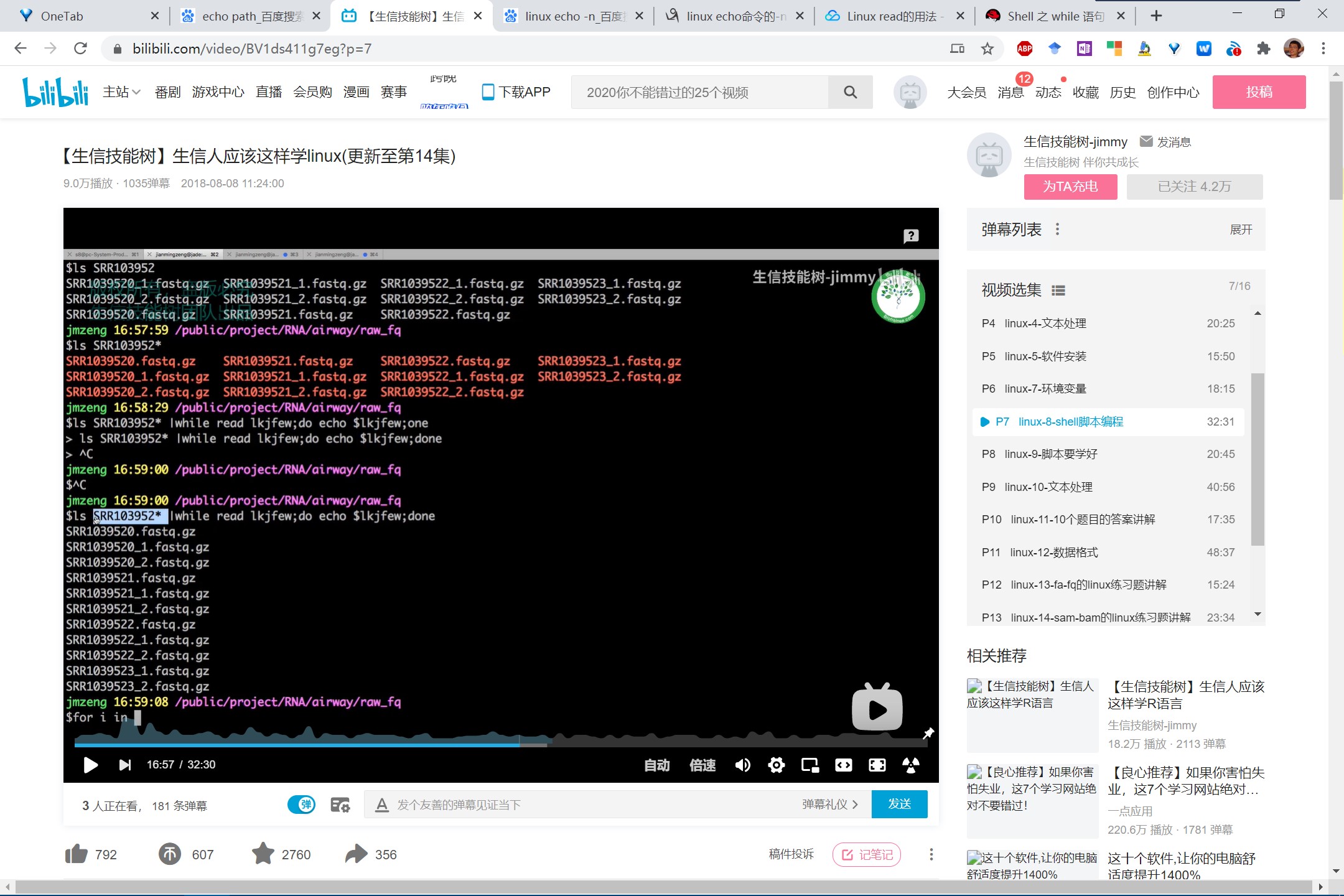Enter fullscreen on the video player
1344x896 pixels.
(x=877, y=765)
